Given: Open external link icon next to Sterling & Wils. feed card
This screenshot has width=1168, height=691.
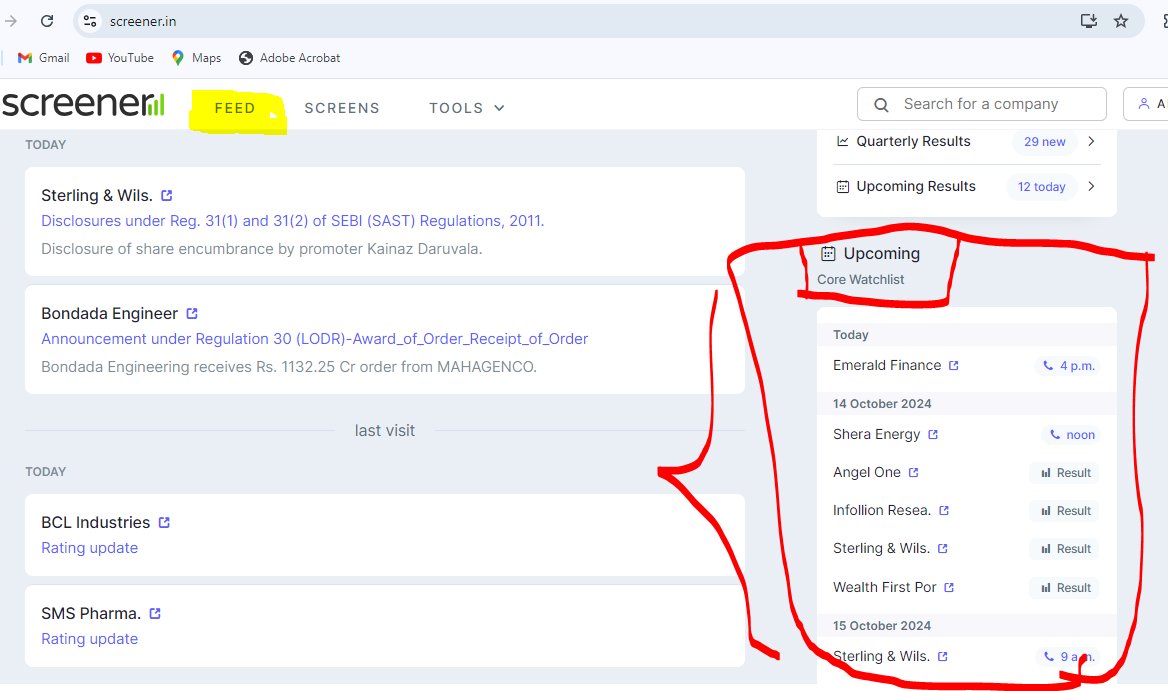Looking at the screenshot, I should [167, 195].
